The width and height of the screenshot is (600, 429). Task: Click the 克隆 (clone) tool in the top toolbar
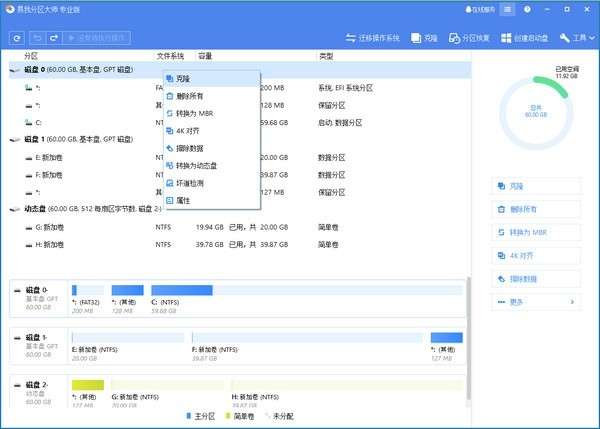click(424, 38)
